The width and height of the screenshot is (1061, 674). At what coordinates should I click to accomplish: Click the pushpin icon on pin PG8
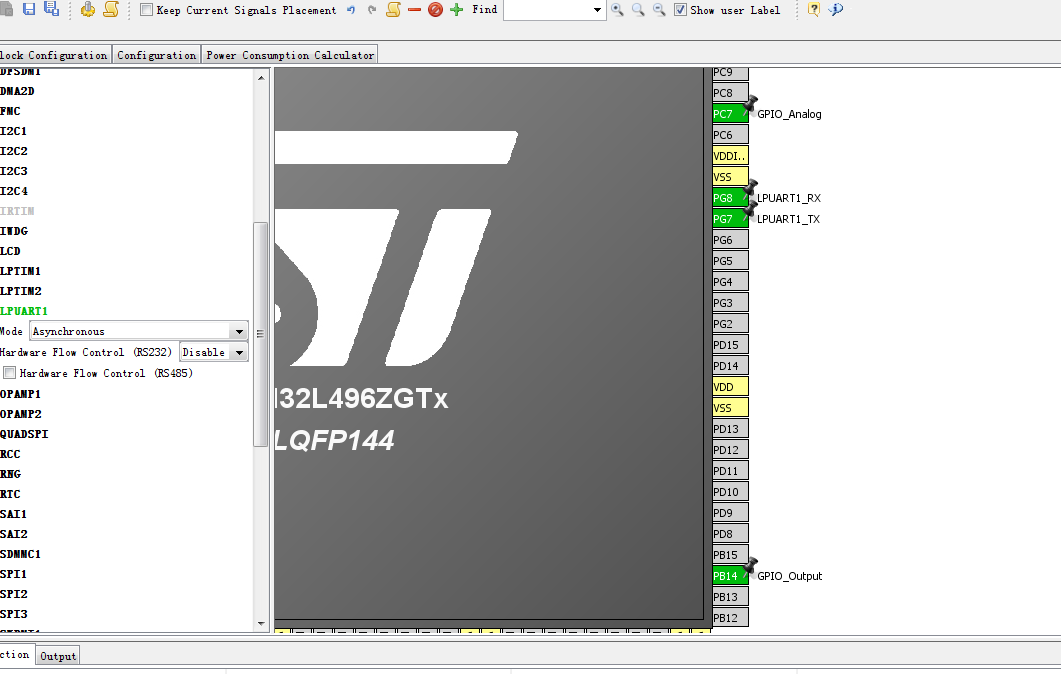pyautogui.click(x=750, y=187)
